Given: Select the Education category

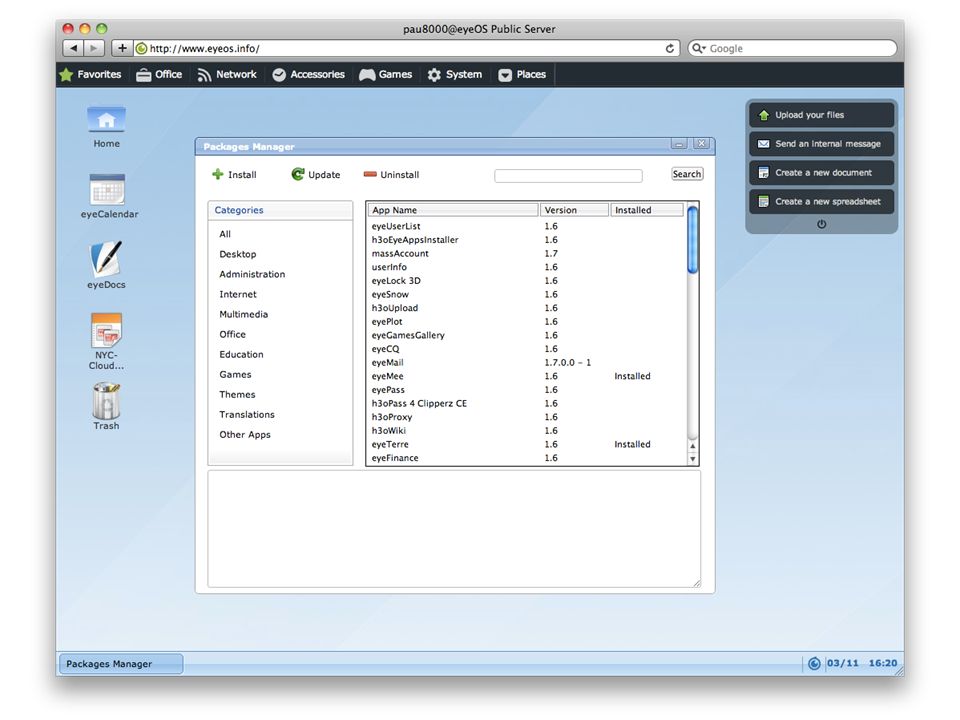Looking at the screenshot, I should (241, 354).
